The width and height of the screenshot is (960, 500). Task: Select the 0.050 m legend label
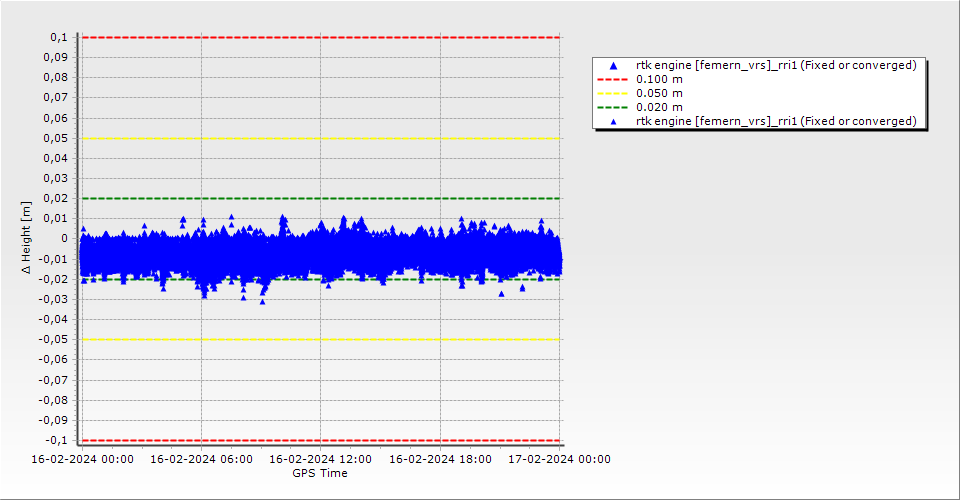(660, 93)
